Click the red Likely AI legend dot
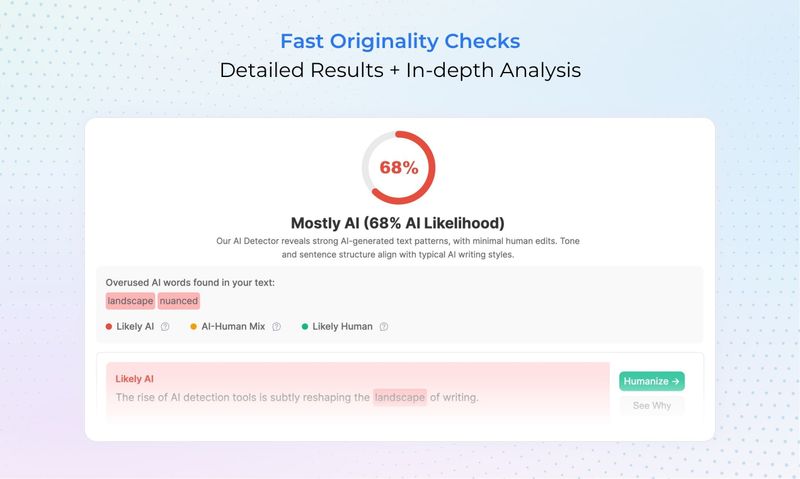The image size is (800, 479). pyautogui.click(x=109, y=326)
